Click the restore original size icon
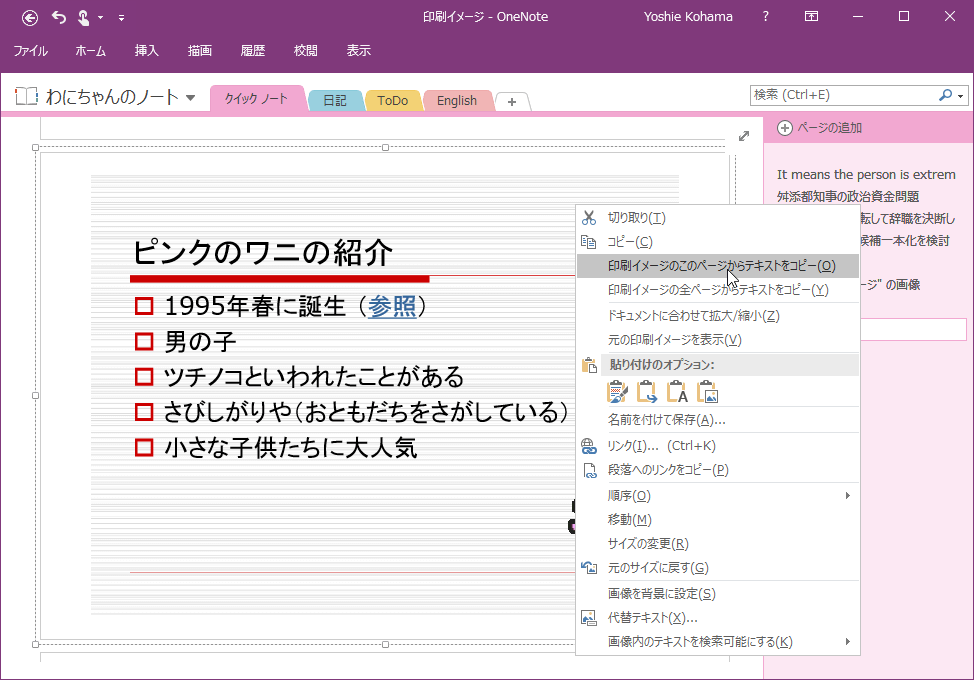974x680 pixels. (x=588, y=568)
